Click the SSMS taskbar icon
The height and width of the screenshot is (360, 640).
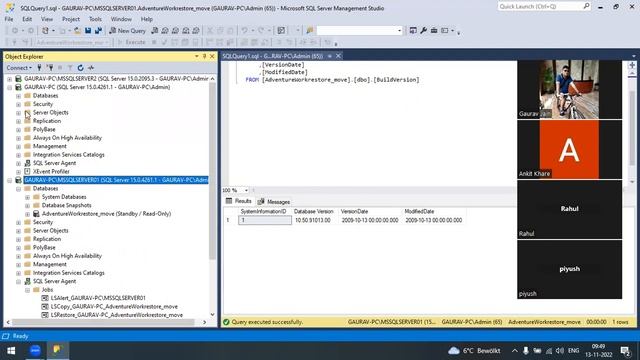pos(57,351)
